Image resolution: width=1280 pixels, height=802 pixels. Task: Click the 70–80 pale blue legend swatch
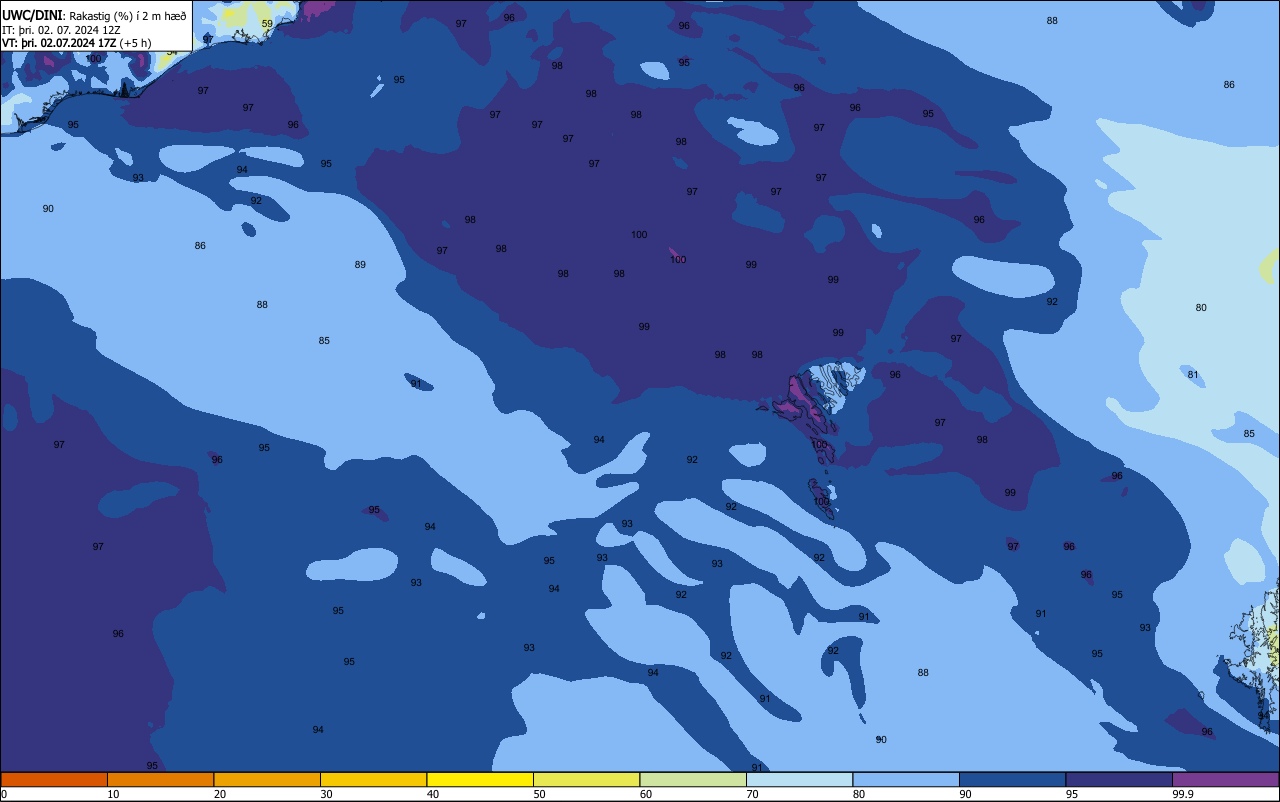799,779
